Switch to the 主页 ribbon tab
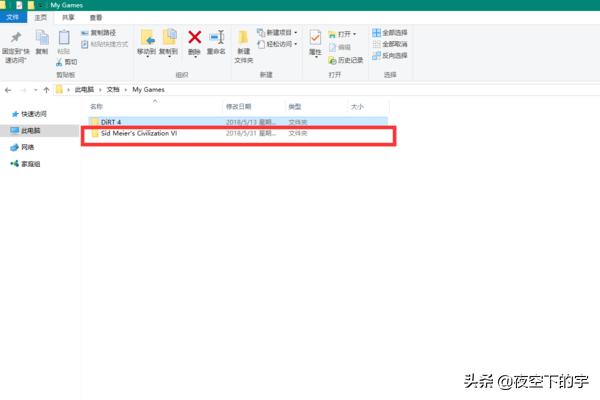This screenshot has width=600, height=400. click(41, 18)
